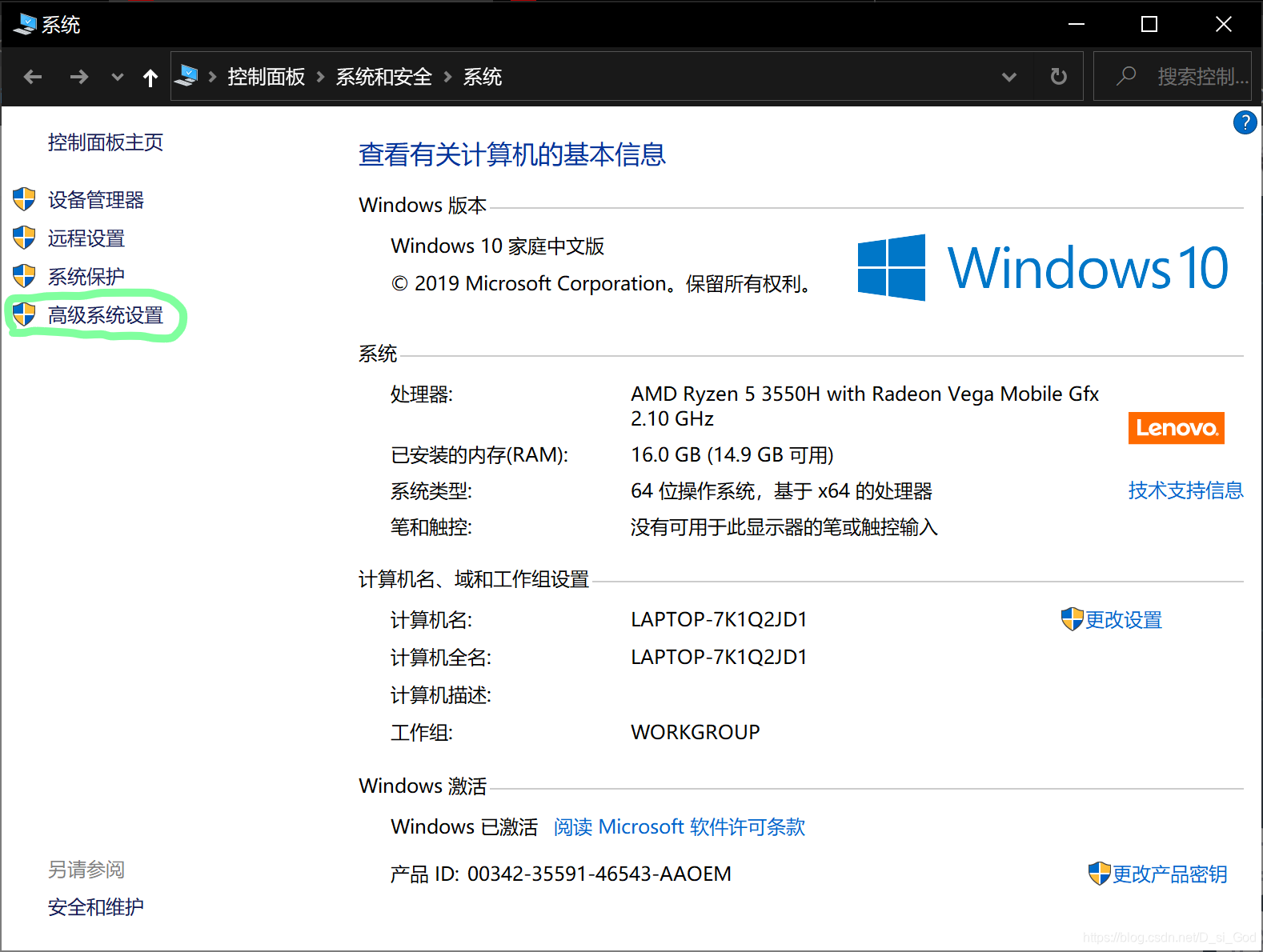Open 系统保护 from the sidebar
This screenshot has height=952, width=1263.
(86, 277)
